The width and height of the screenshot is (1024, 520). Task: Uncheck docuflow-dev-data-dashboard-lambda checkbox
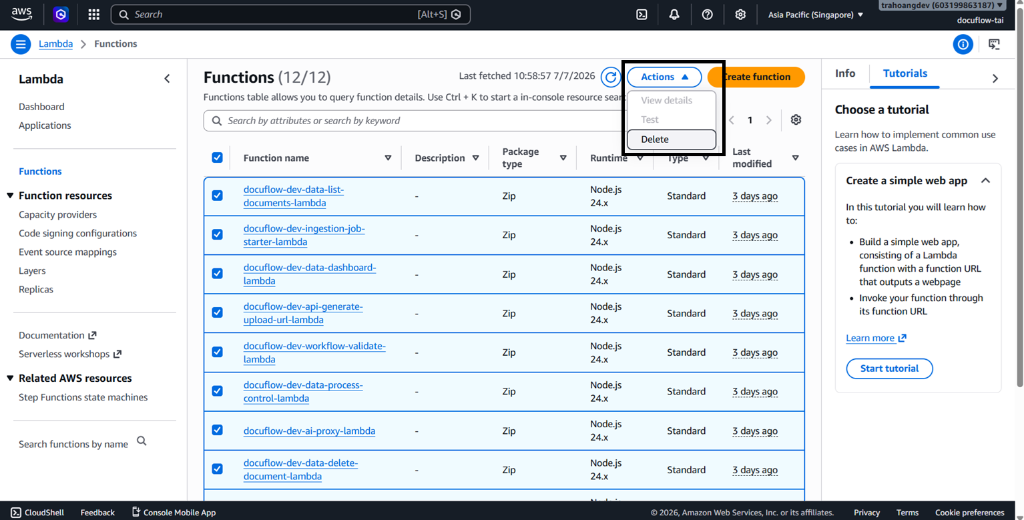coord(217,274)
